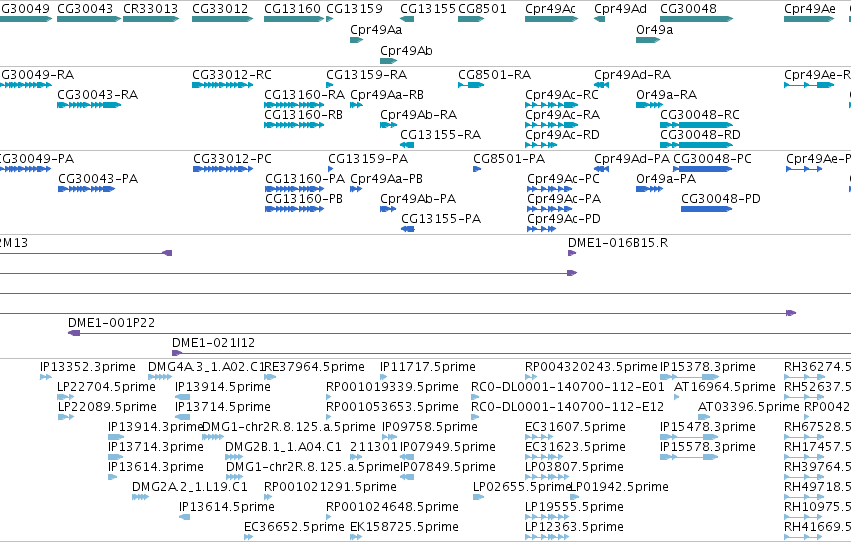Click EST LP03807.5prime
851x542 pixels.
tap(547, 477)
